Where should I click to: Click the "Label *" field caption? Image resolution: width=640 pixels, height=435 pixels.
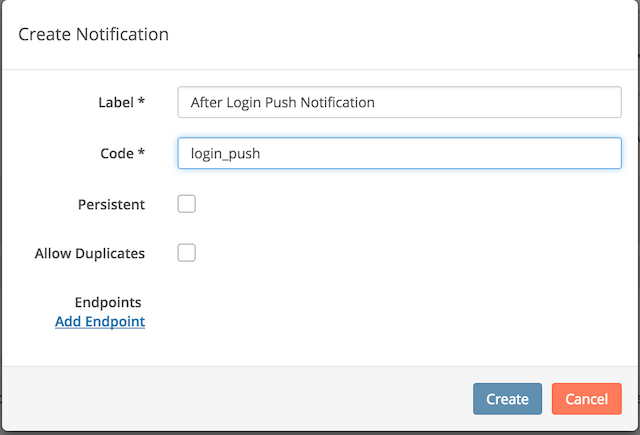pos(115,102)
